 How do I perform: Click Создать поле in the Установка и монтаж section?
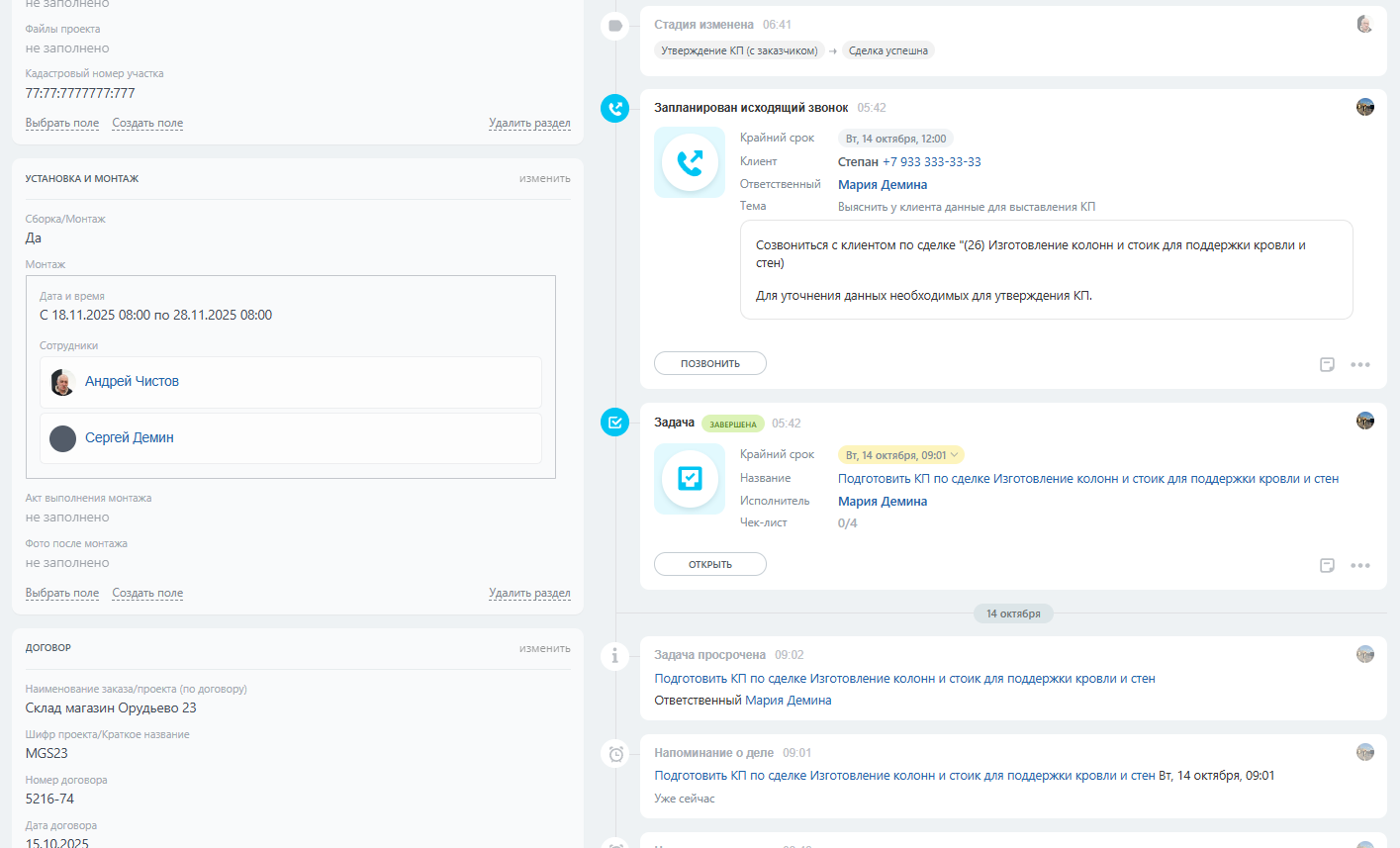(x=147, y=594)
